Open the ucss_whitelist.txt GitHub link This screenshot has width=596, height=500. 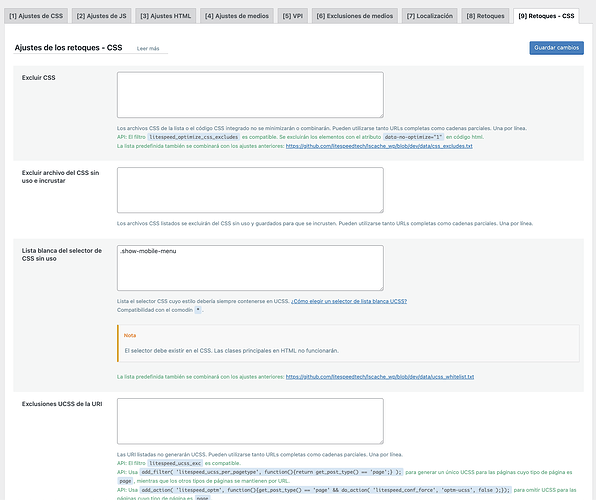point(380,377)
